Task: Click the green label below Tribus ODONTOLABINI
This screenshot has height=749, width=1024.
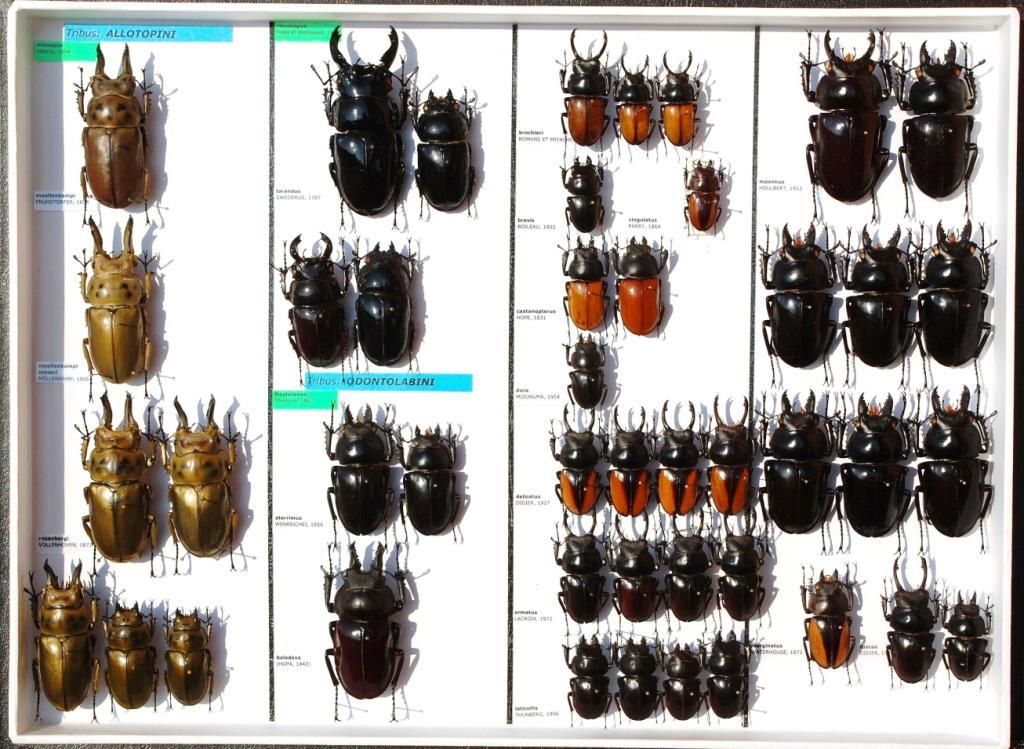Action: 304,399
